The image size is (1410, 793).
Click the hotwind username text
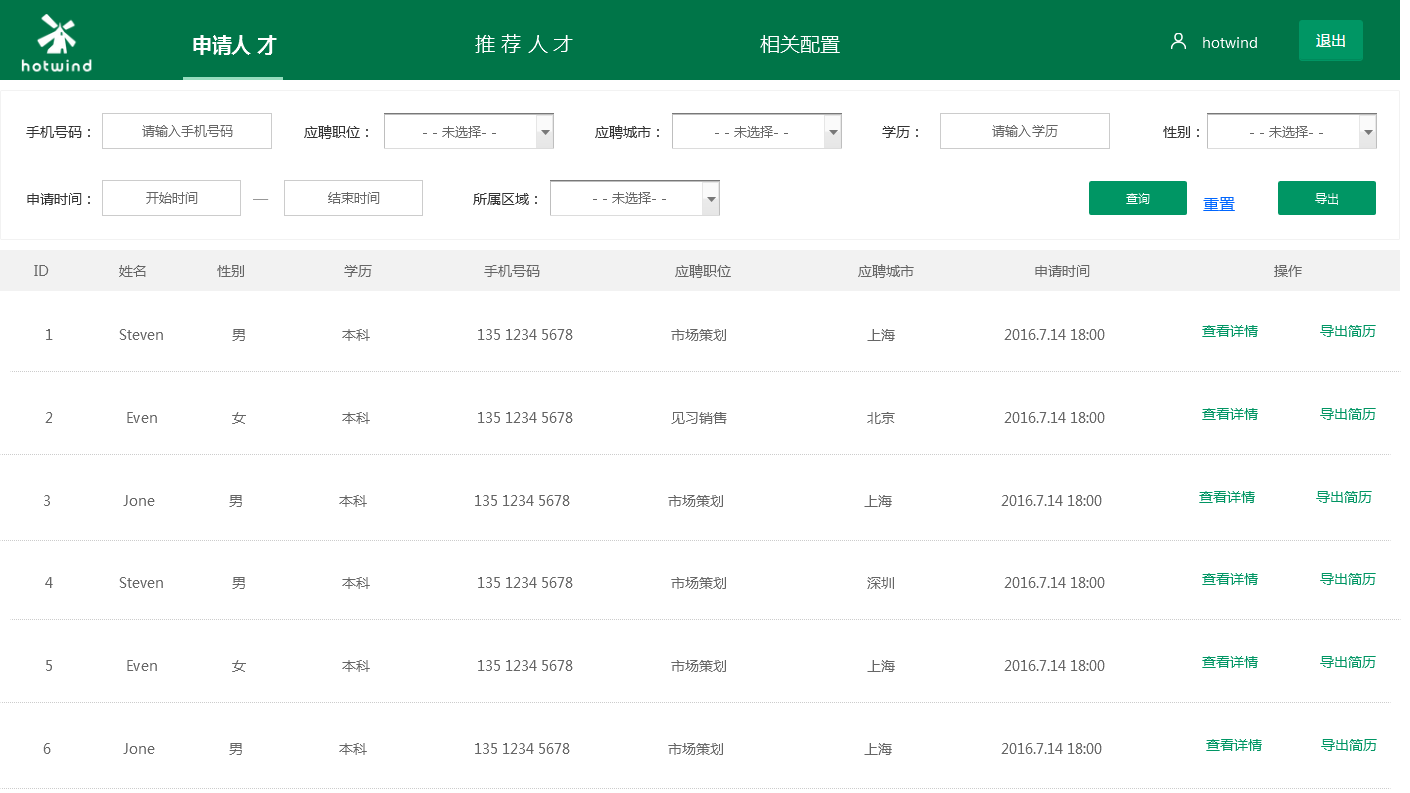click(1230, 43)
